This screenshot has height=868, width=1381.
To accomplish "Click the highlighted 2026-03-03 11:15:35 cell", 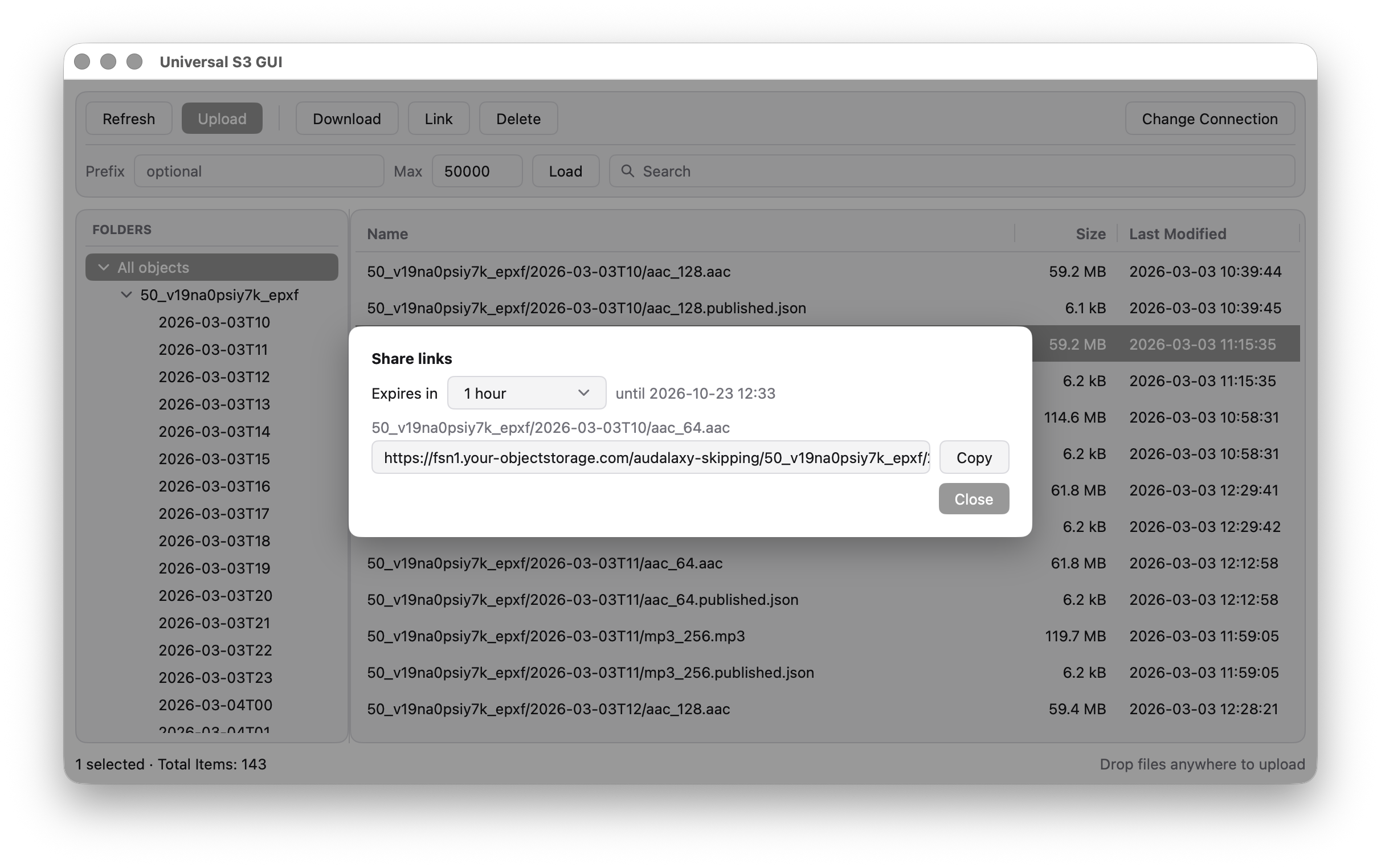I will 1203,344.
